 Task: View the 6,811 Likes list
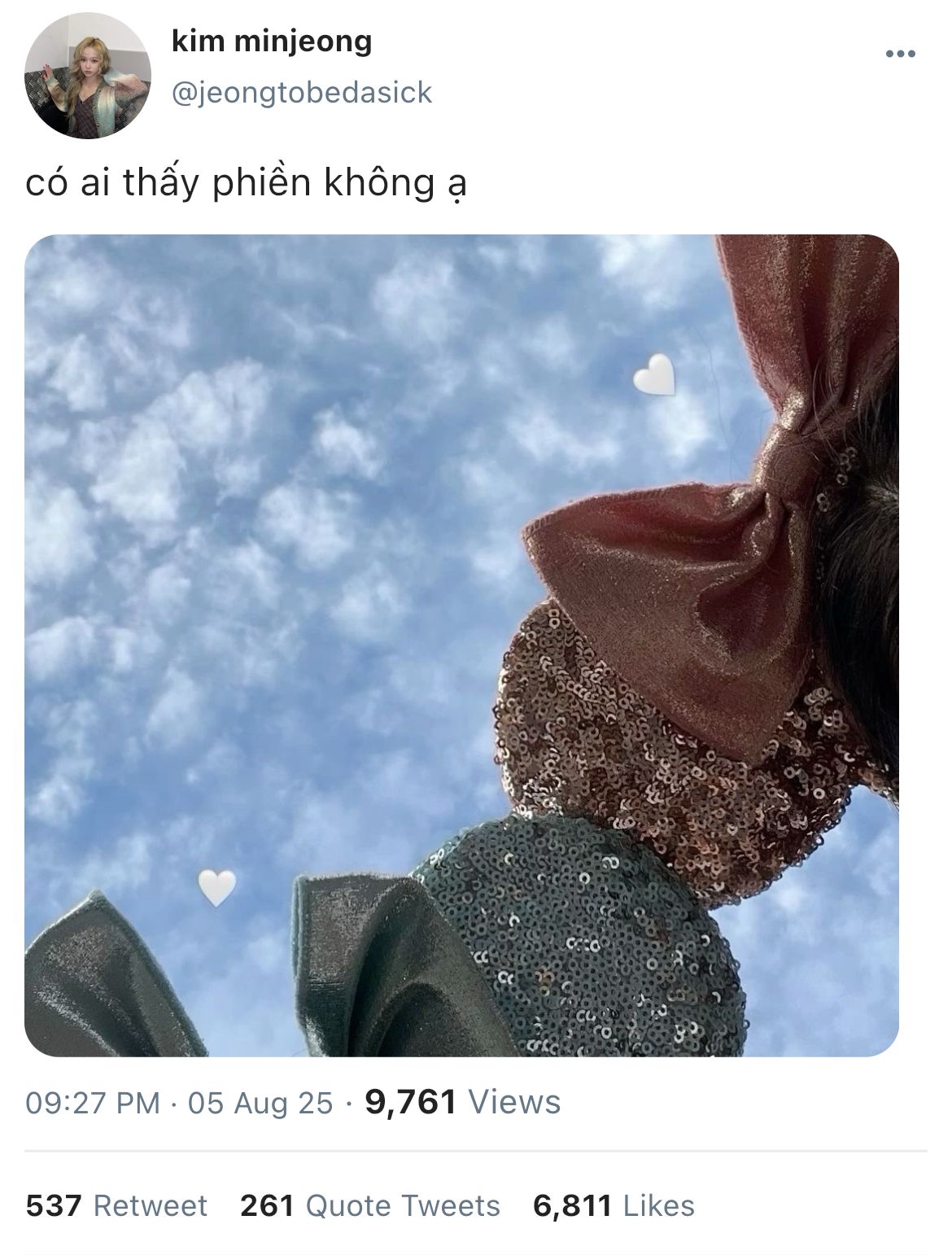pos(614,1205)
